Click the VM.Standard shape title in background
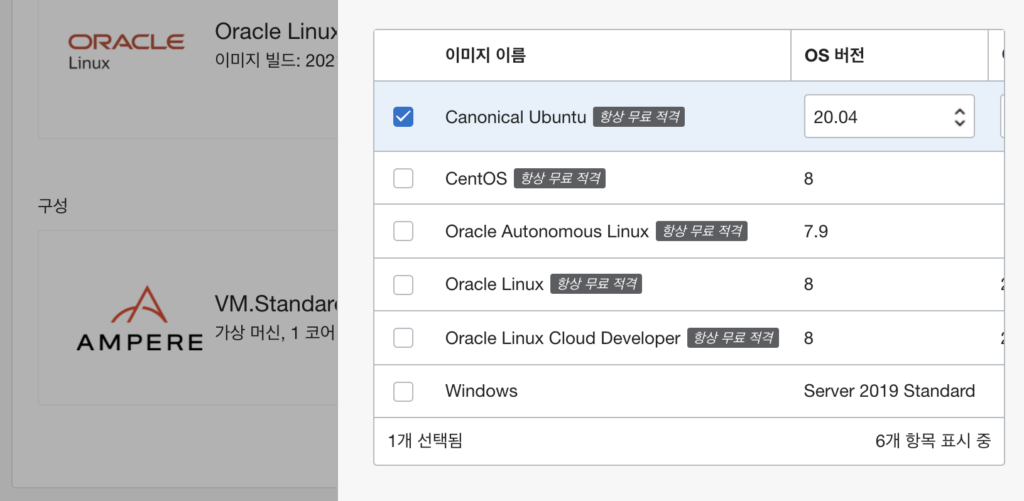1024x501 pixels. pyautogui.click(x=276, y=304)
